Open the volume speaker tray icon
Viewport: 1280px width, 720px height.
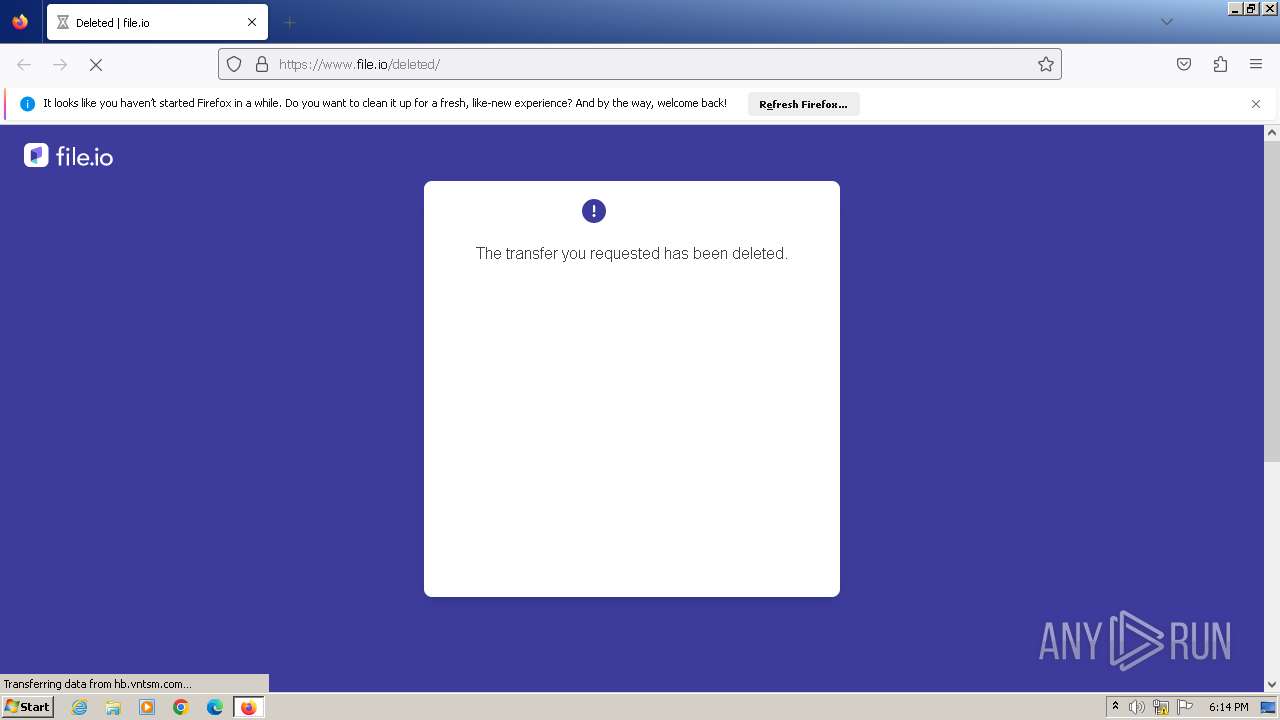pyautogui.click(x=1137, y=707)
